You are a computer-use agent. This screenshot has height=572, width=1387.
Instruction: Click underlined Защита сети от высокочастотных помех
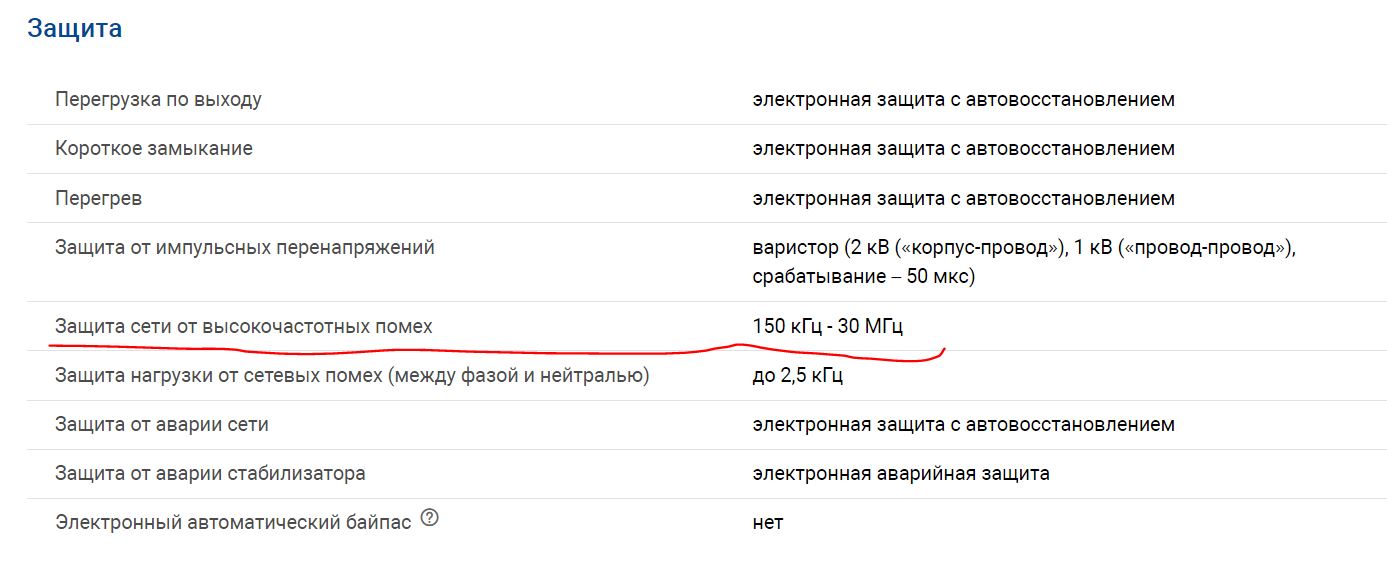click(x=244, y=326)
